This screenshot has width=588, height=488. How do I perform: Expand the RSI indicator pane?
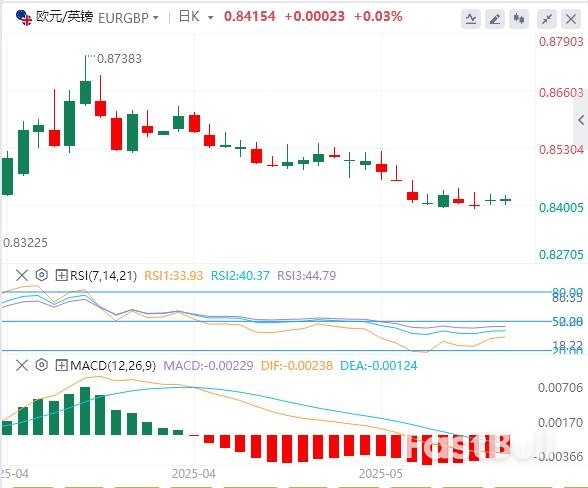tap(61, 276)
